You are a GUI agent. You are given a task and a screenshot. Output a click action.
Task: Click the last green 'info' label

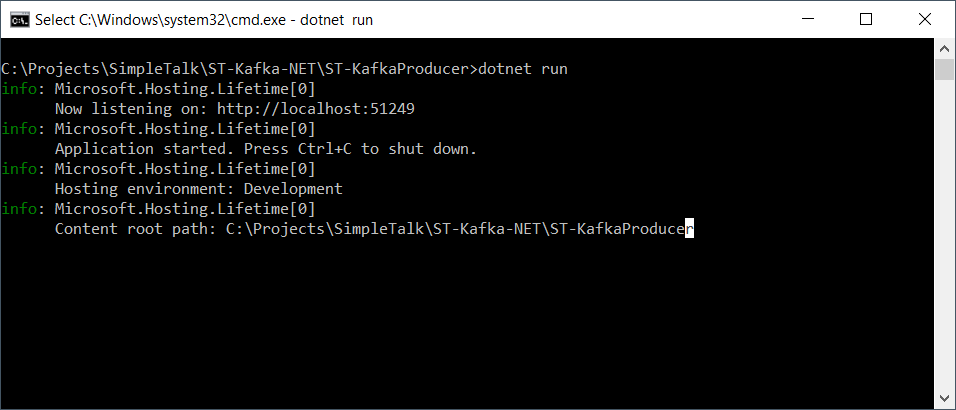click(x=19, y=209)
